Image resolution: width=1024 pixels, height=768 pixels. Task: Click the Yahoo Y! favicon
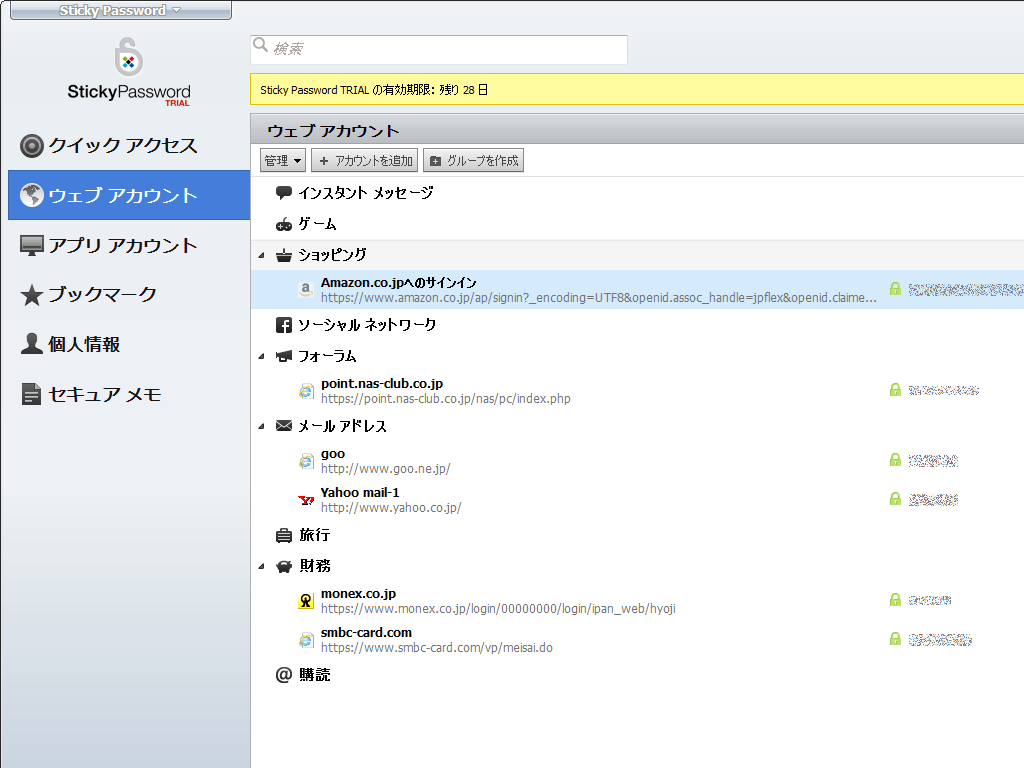[306, 500]
